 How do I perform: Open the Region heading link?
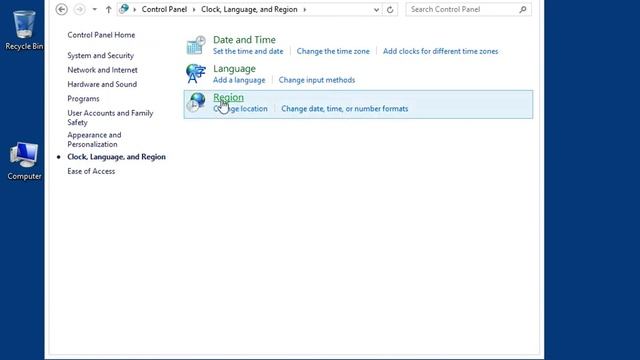tap(228, 97)
